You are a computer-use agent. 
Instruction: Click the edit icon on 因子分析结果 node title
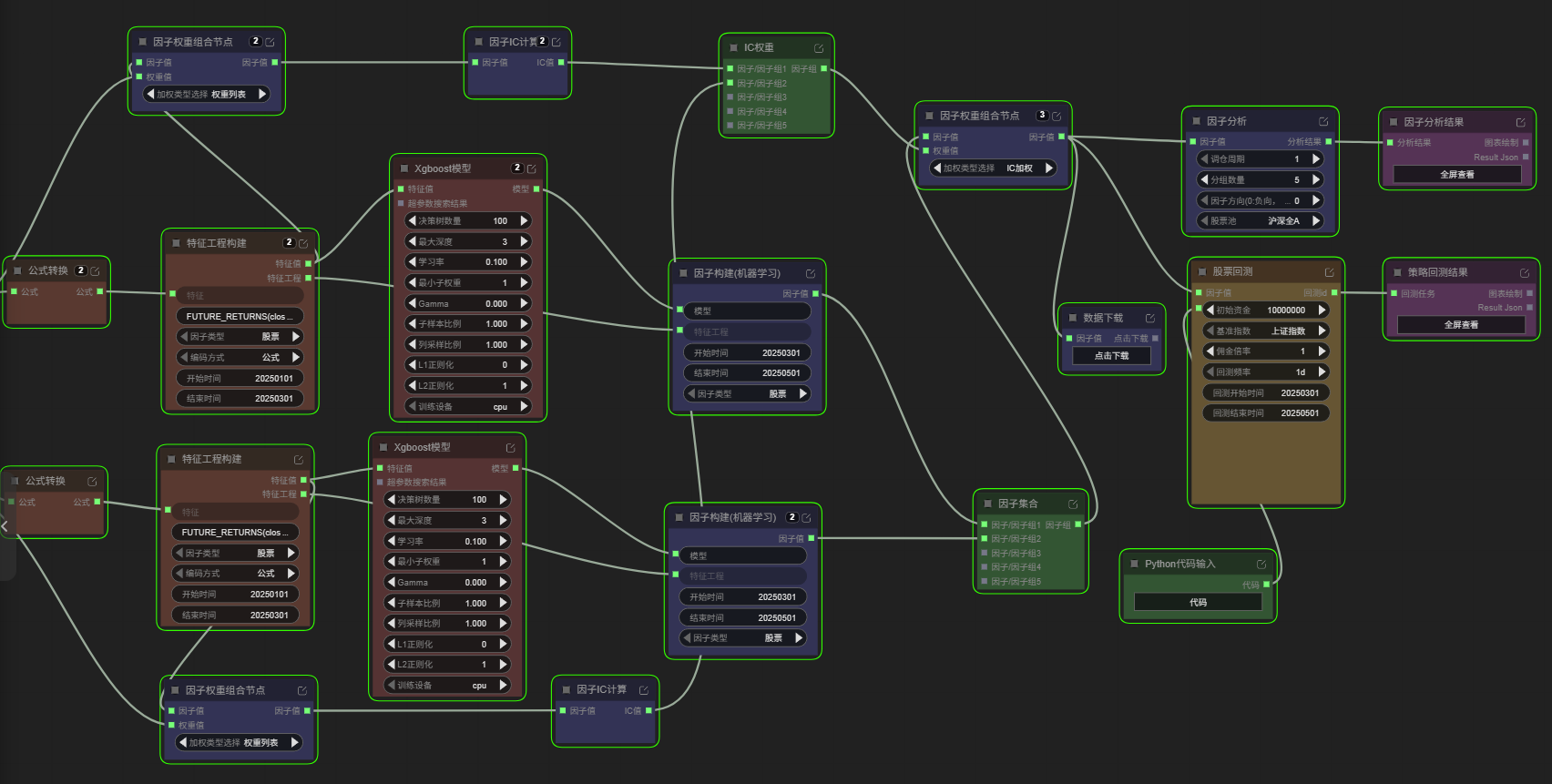[x=1520, y=123]
